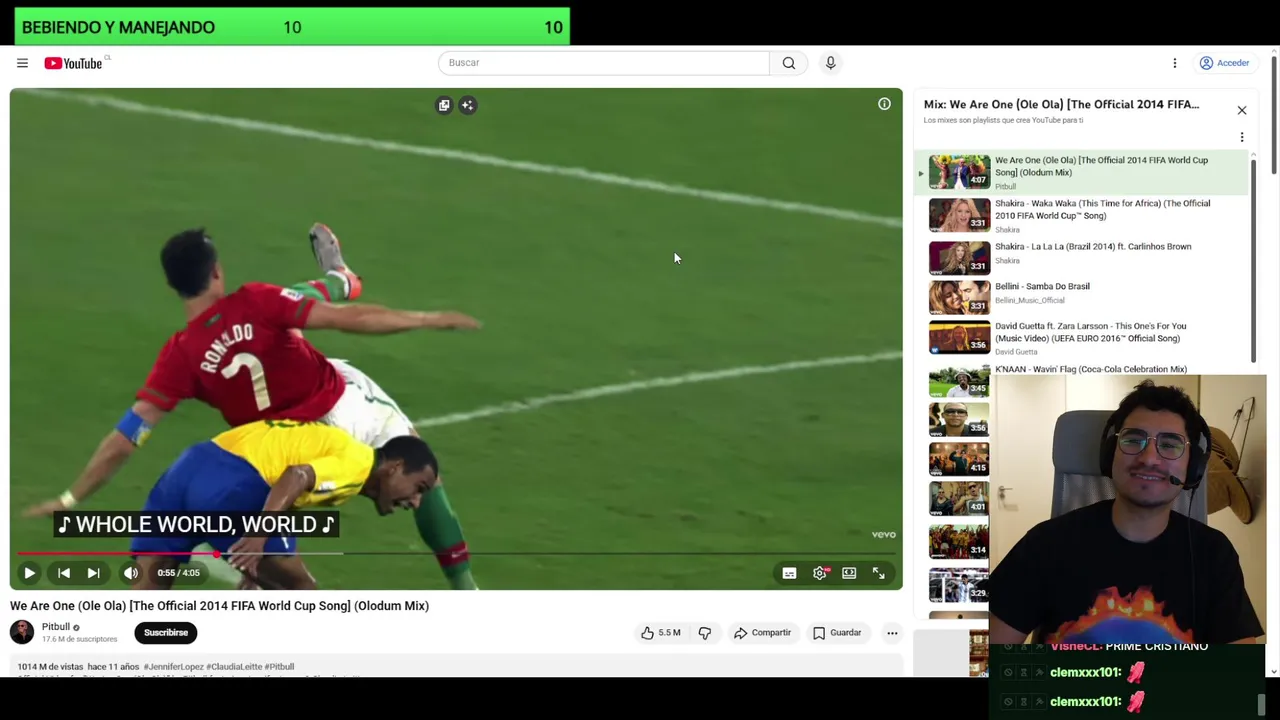Click the sparkle icon atop the video
This screenshot has height=720, width=1280.
[x=467, y=105]
